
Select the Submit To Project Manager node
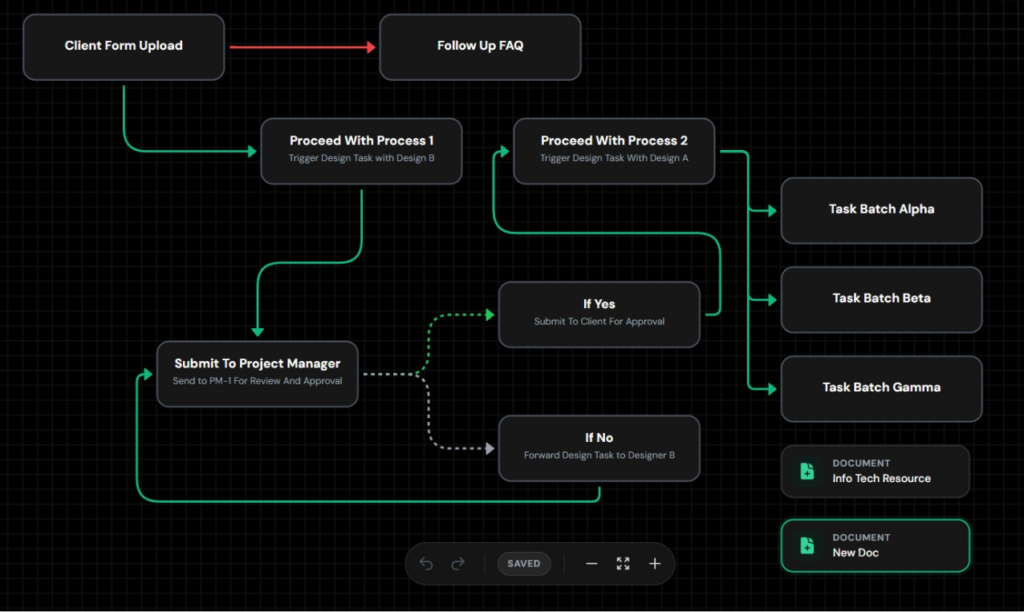coord(257,372)
